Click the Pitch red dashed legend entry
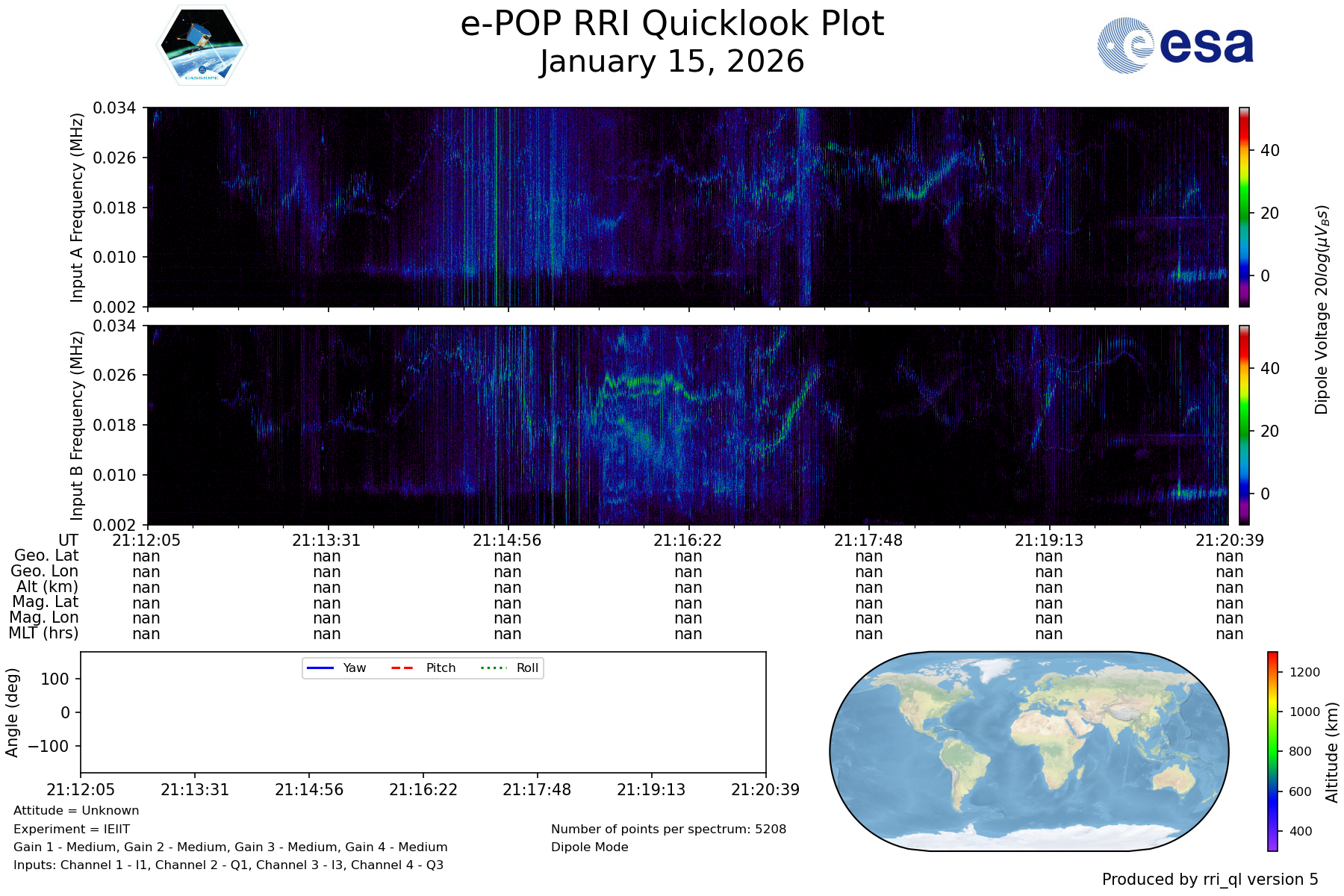 coord(423,668)
